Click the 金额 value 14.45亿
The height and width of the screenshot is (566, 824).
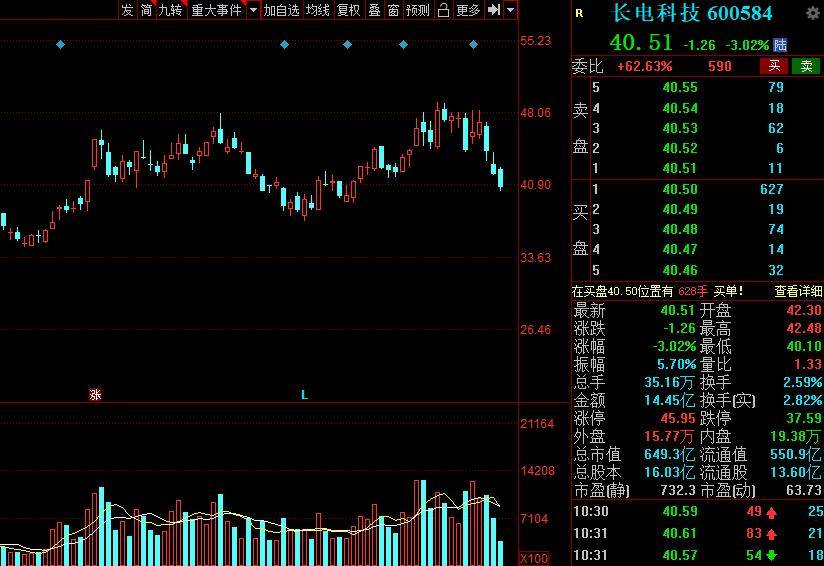670,400
